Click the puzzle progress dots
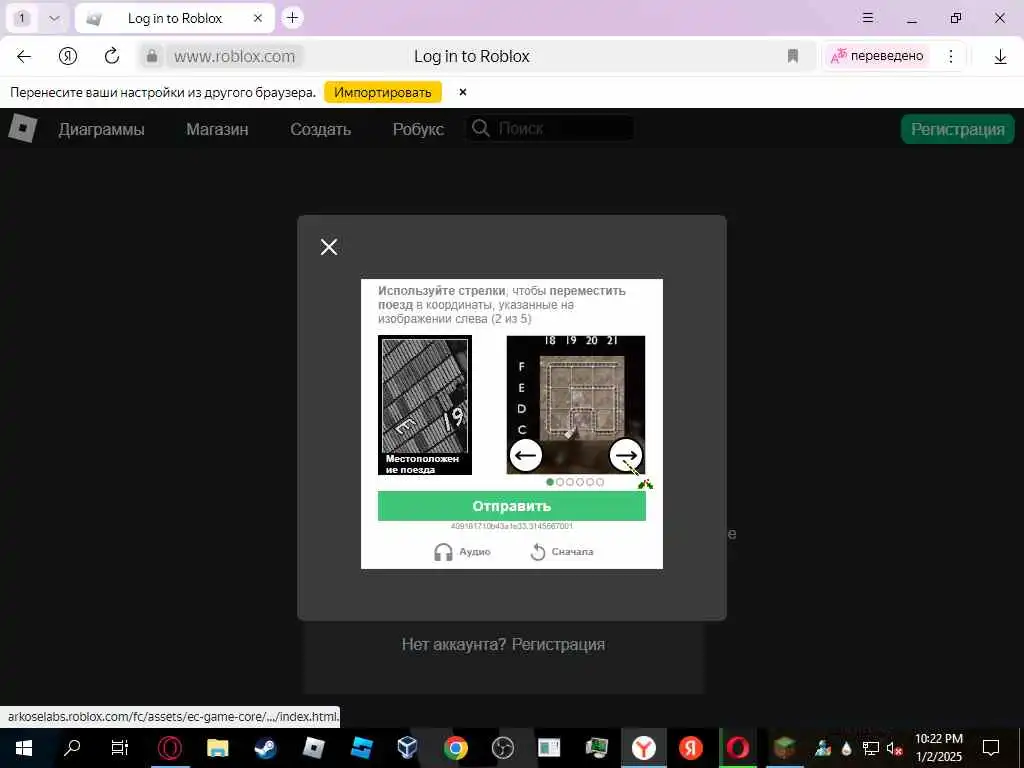The width and height of the screenshot is (1024, 768). click(x=575, y=482)
